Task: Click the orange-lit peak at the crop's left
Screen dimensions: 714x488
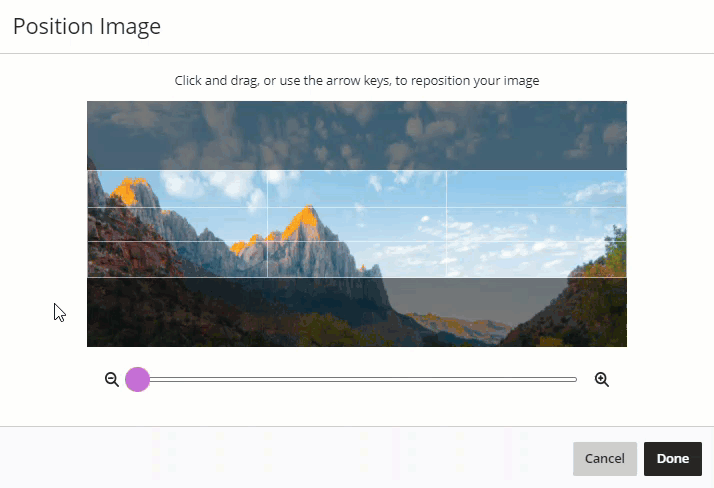Action: pyautogui.click(x=129, y=191)
